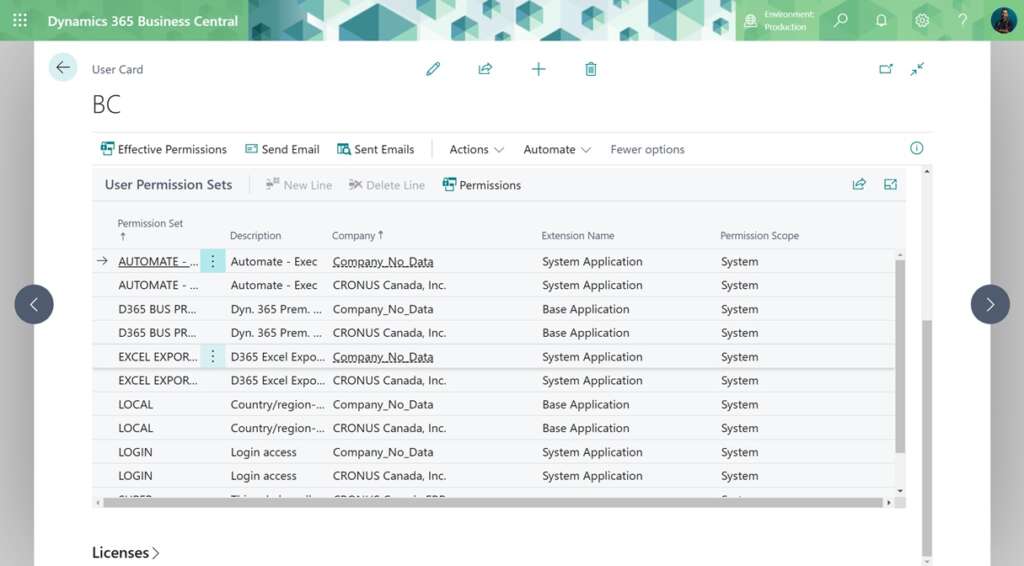Click Fewer options
Screen dimensions: 1024x566
647,149
